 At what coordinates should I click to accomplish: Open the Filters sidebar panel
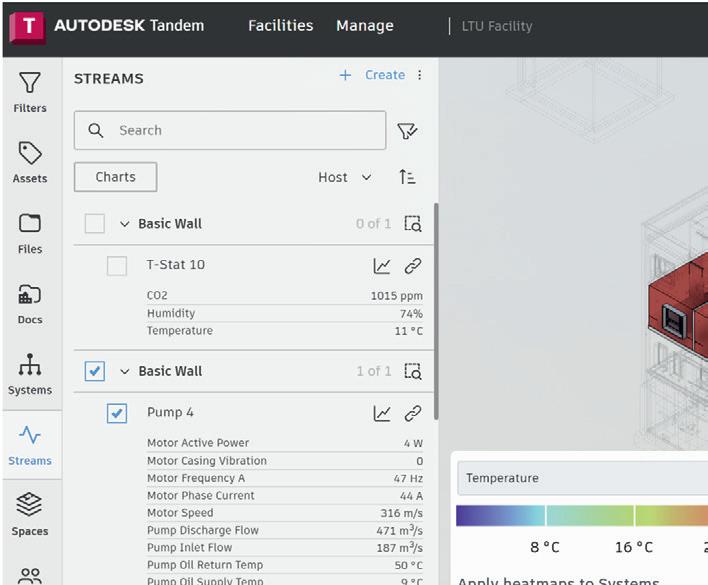[x=30, y=93]
